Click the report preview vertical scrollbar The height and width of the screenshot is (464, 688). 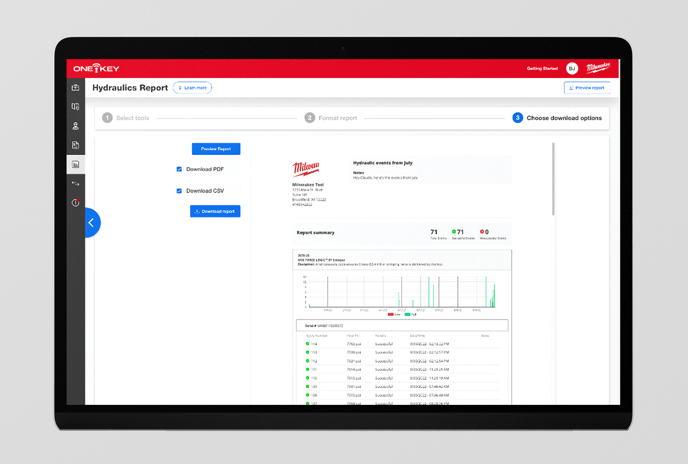(x=553, y=179)
